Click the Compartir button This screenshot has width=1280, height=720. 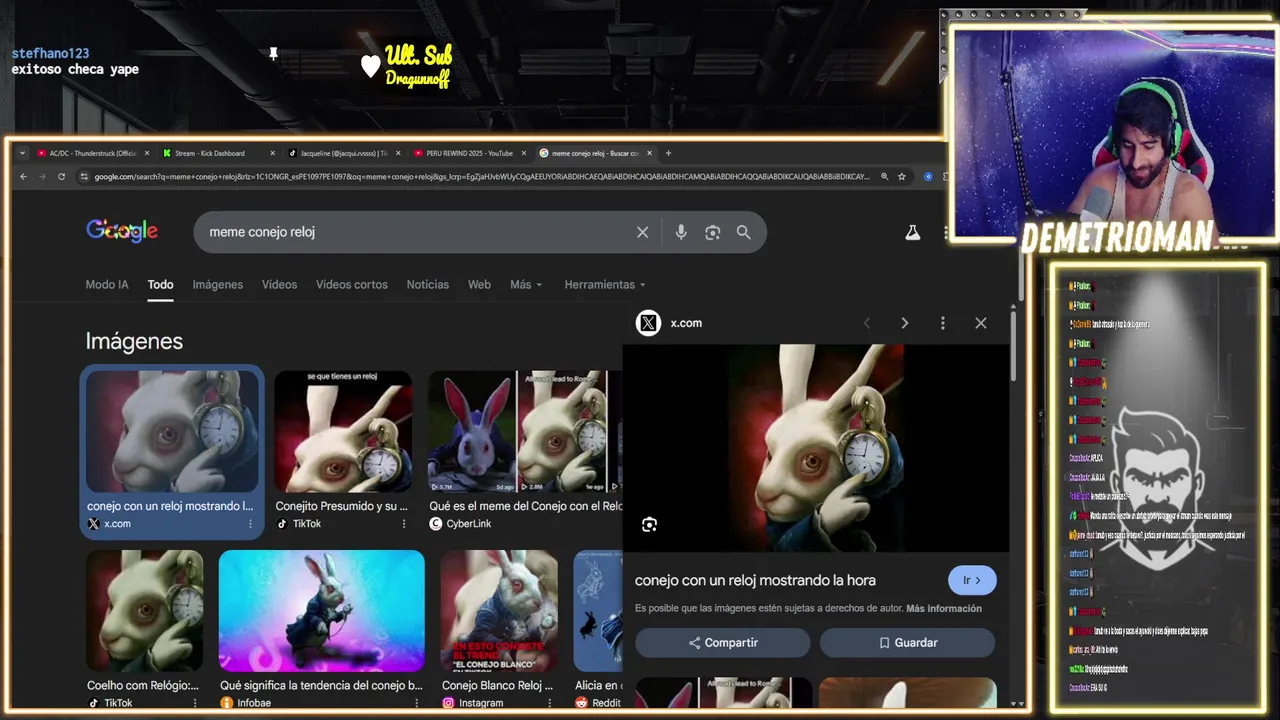coord(723,643)
